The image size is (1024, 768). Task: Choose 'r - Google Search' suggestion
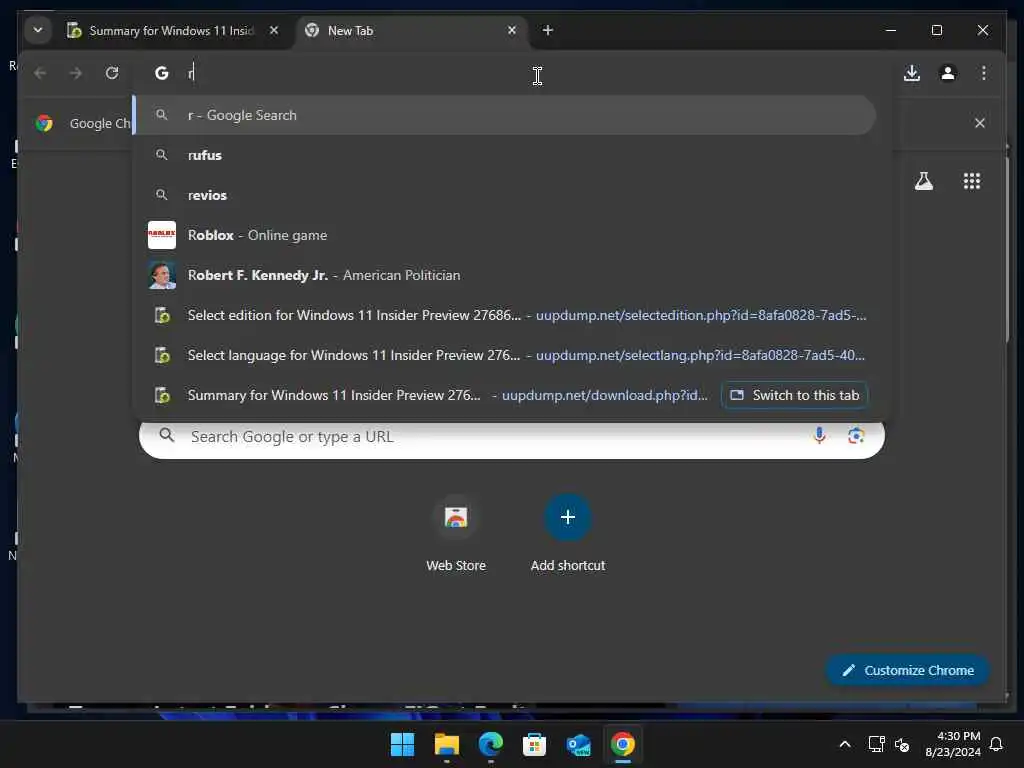(504, 115)
